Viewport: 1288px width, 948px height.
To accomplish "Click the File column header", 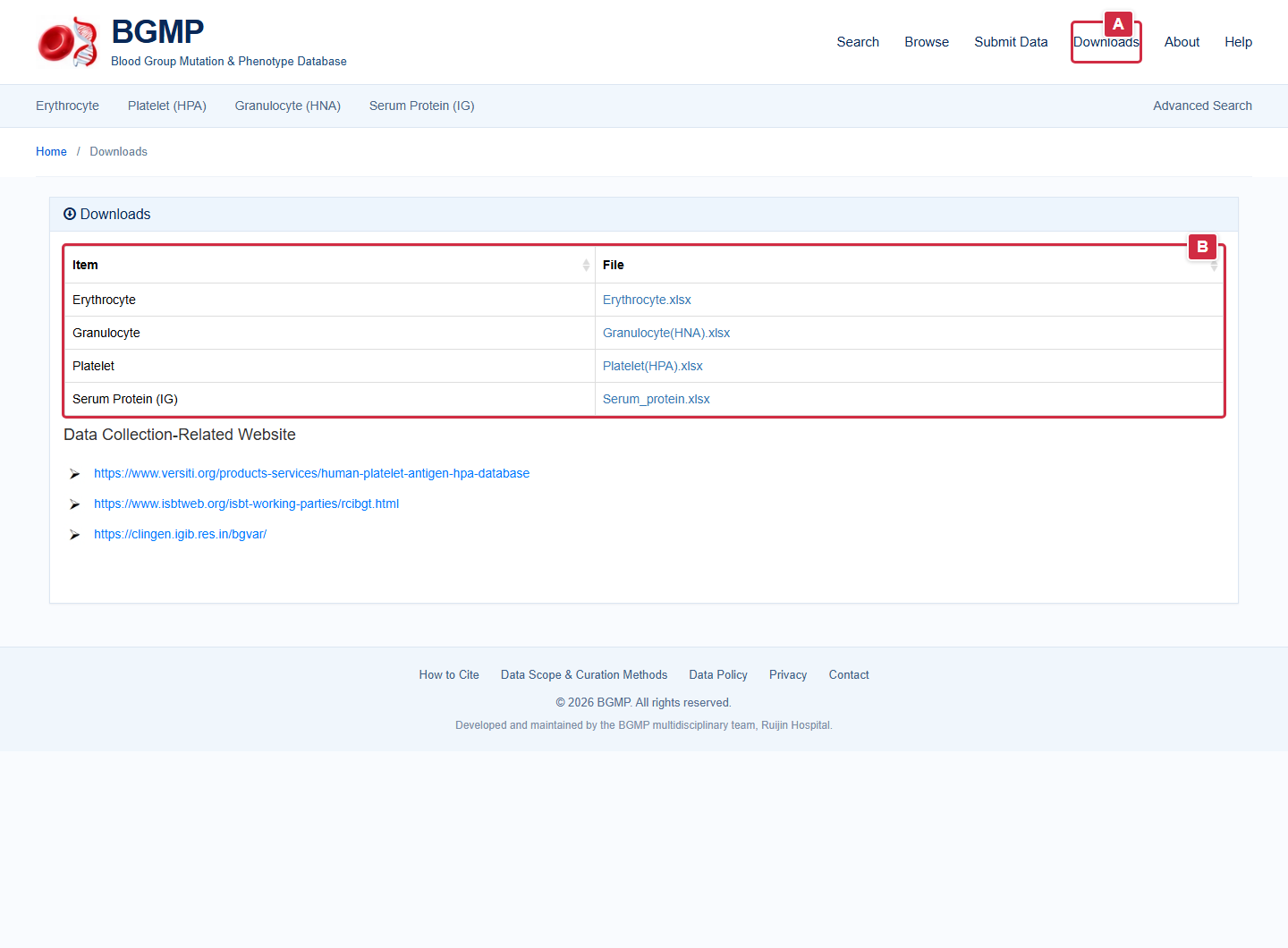I will click(x=909, y=265).
